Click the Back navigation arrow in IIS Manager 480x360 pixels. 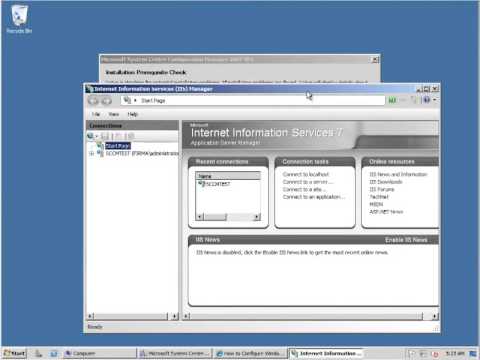pyautogui.click(x=93, y=100)
